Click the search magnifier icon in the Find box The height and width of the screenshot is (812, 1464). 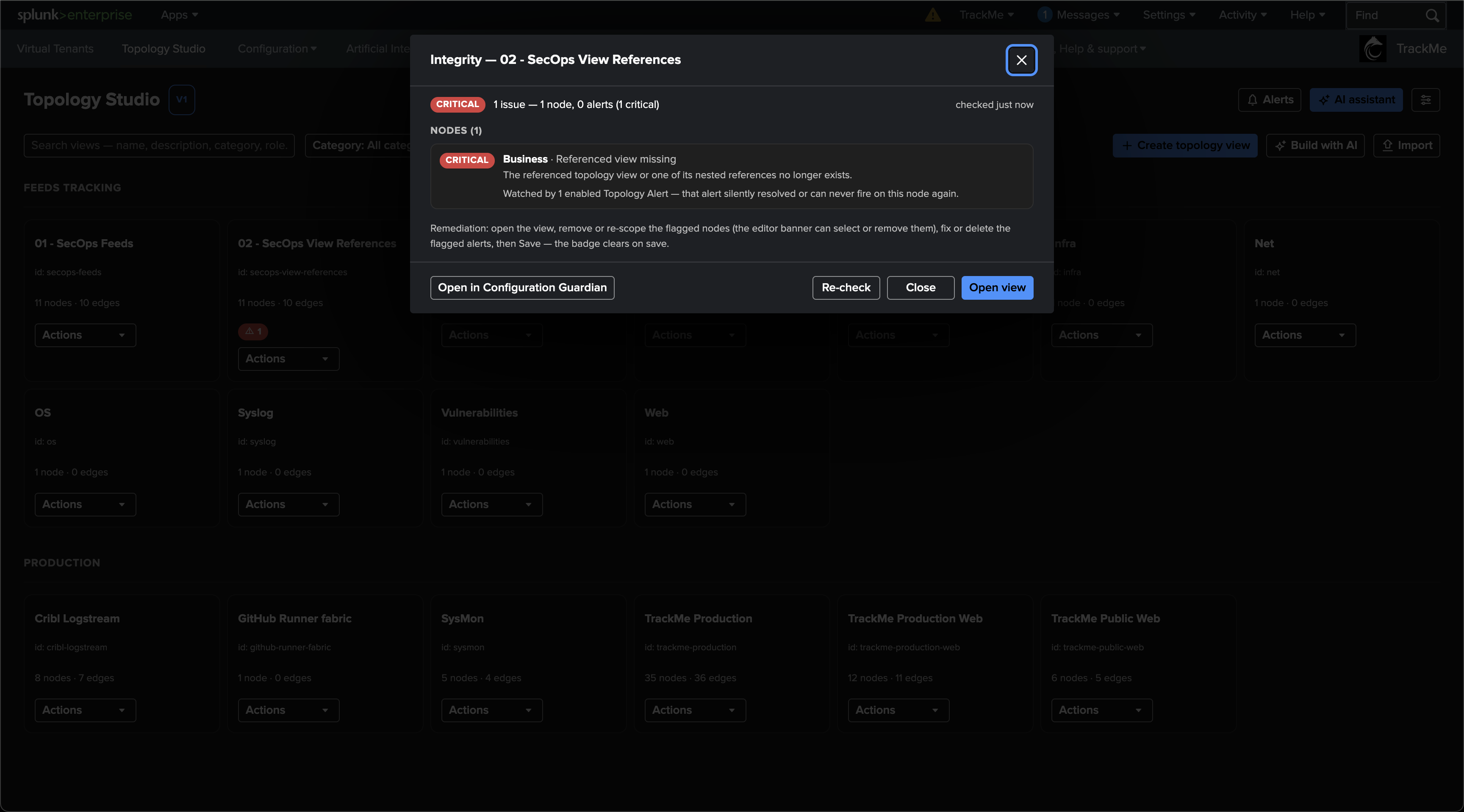[x=1432, y=15]
